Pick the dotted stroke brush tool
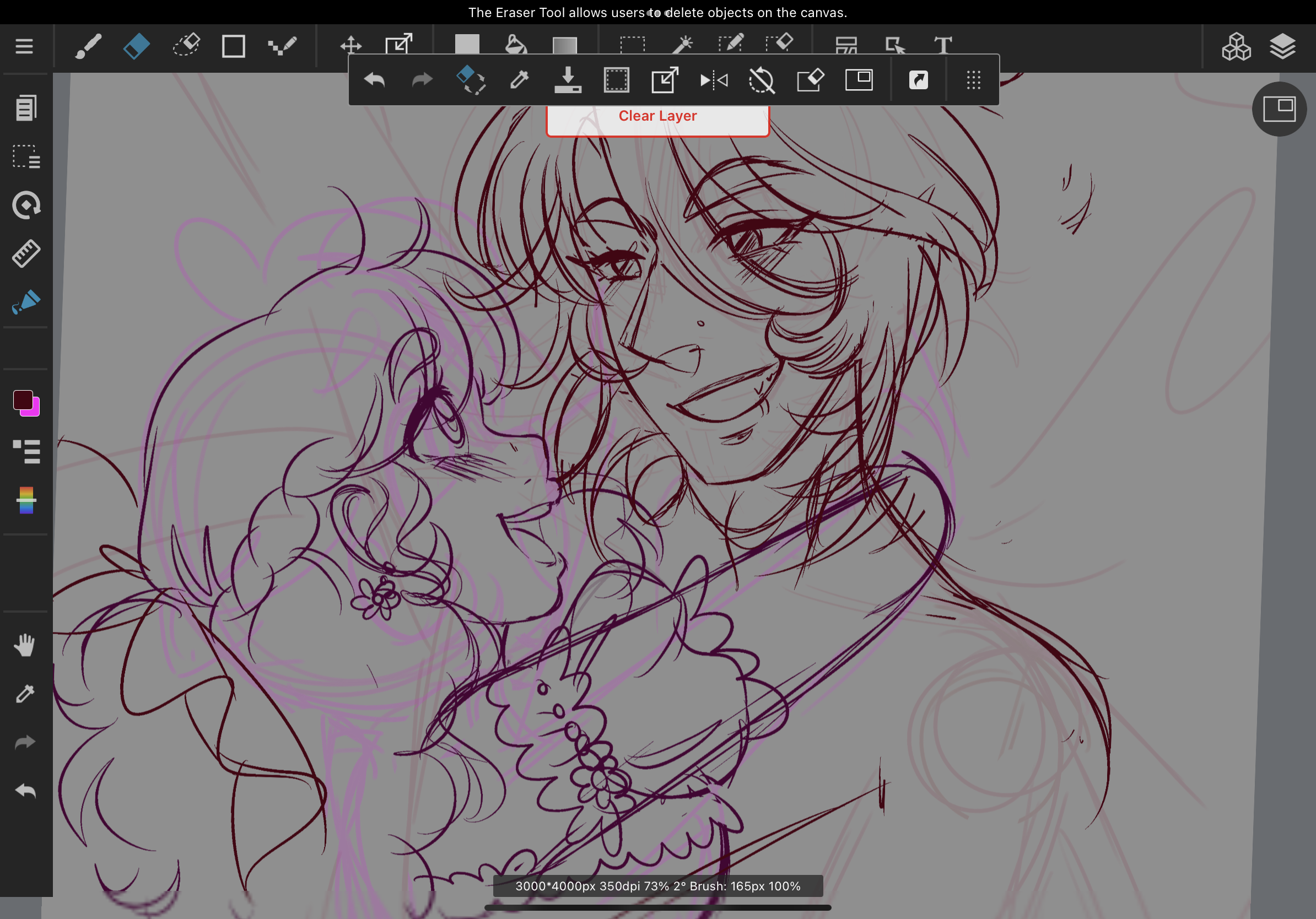 click(282, 46)
